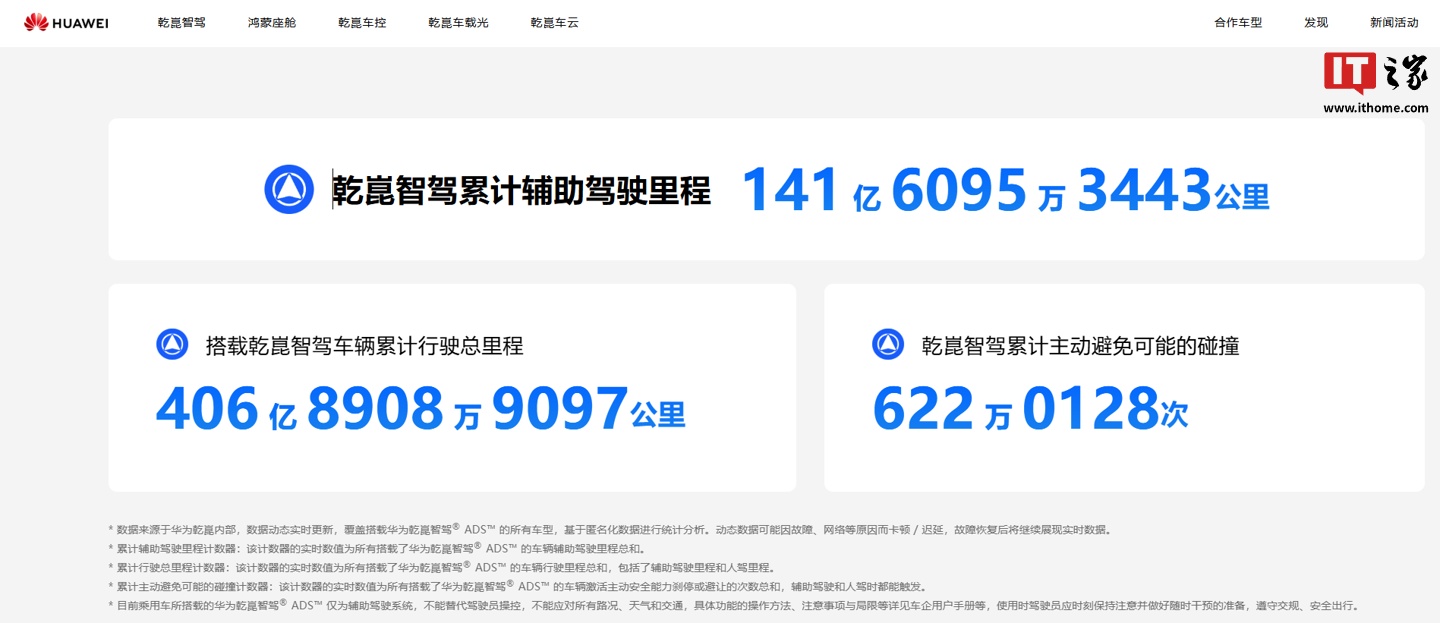This screenshot has height=623, width=1440.
Task: Click the icon beside 搭载乾崑智驾车辆累计行驶总里程
Action: (x=172, y=345)
